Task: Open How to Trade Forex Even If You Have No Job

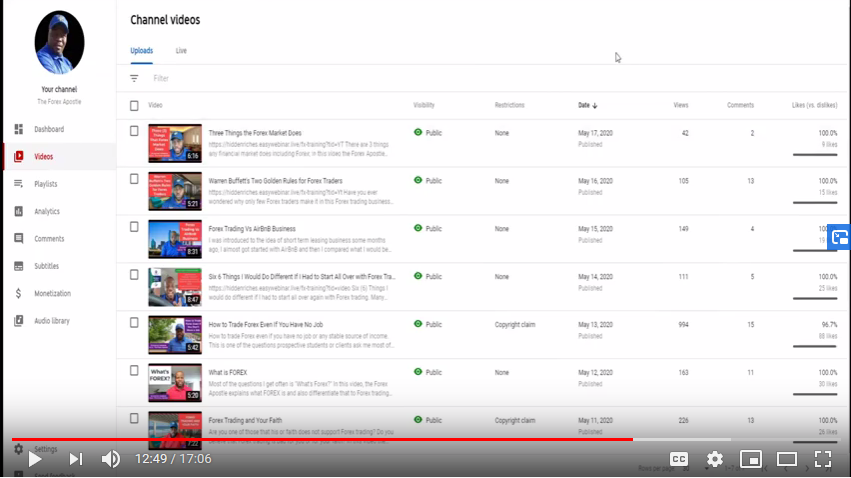Action: (x=266, y=324)
